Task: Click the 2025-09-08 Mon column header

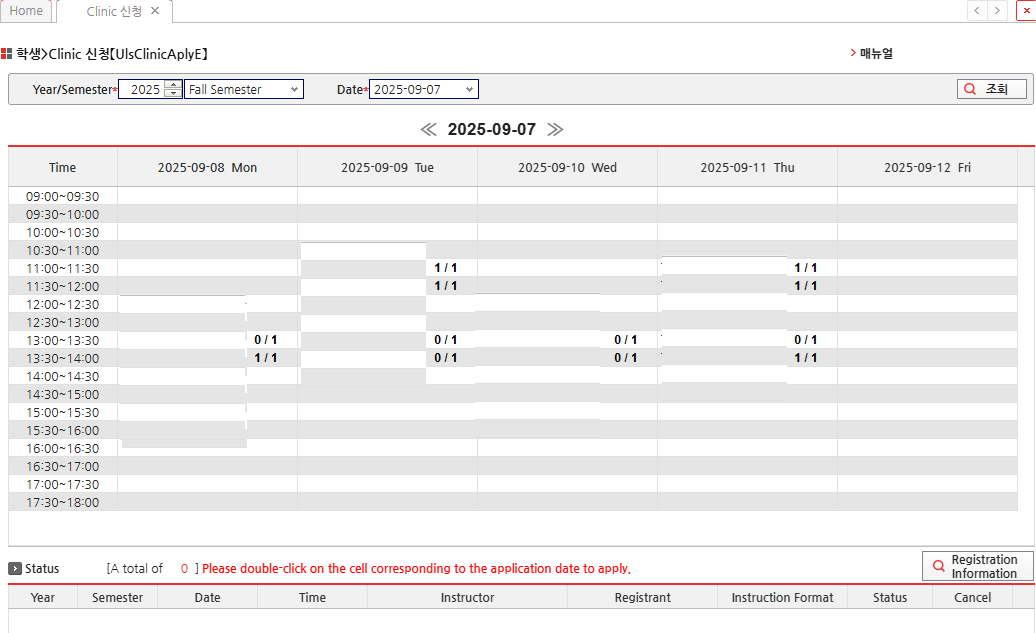Action: point(207,168)
